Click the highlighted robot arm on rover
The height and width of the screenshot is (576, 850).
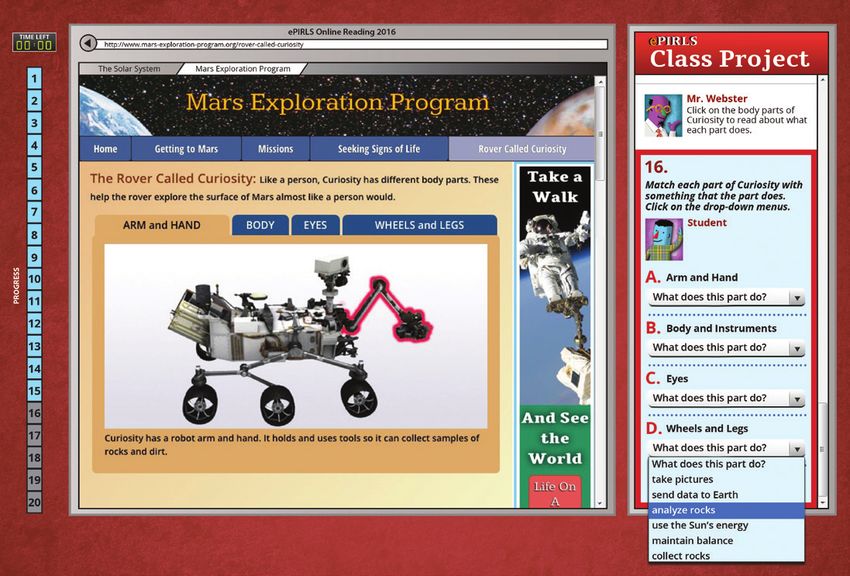click(388, 311)
